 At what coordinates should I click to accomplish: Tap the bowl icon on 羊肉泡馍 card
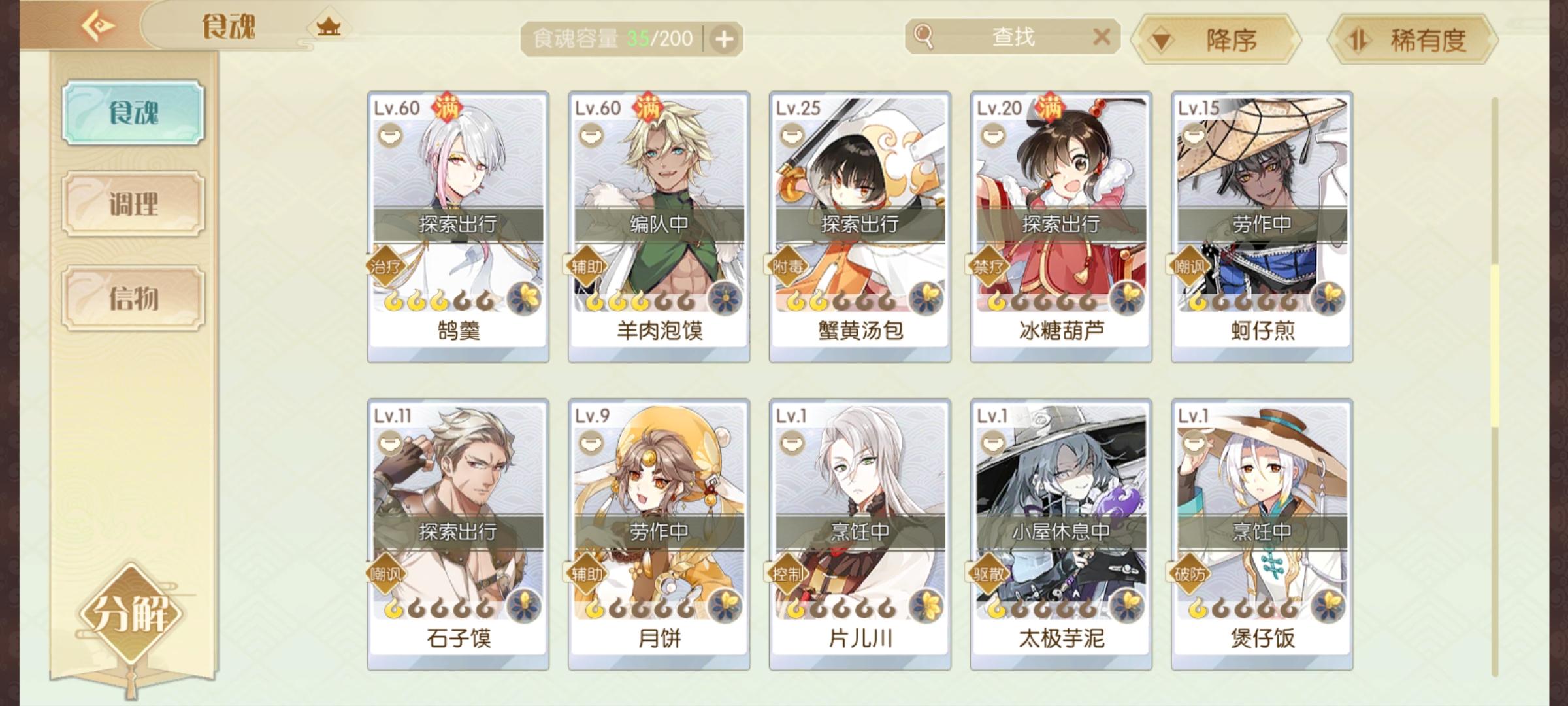pos(591,135)
